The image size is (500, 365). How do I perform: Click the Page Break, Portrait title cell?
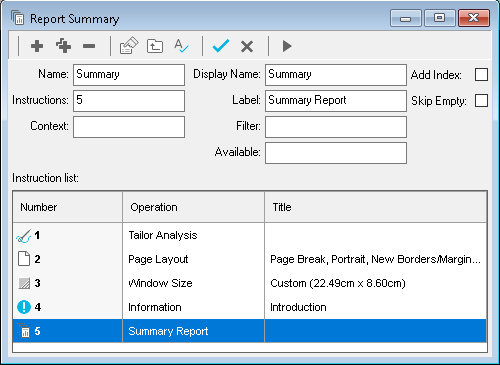(376, 259)
